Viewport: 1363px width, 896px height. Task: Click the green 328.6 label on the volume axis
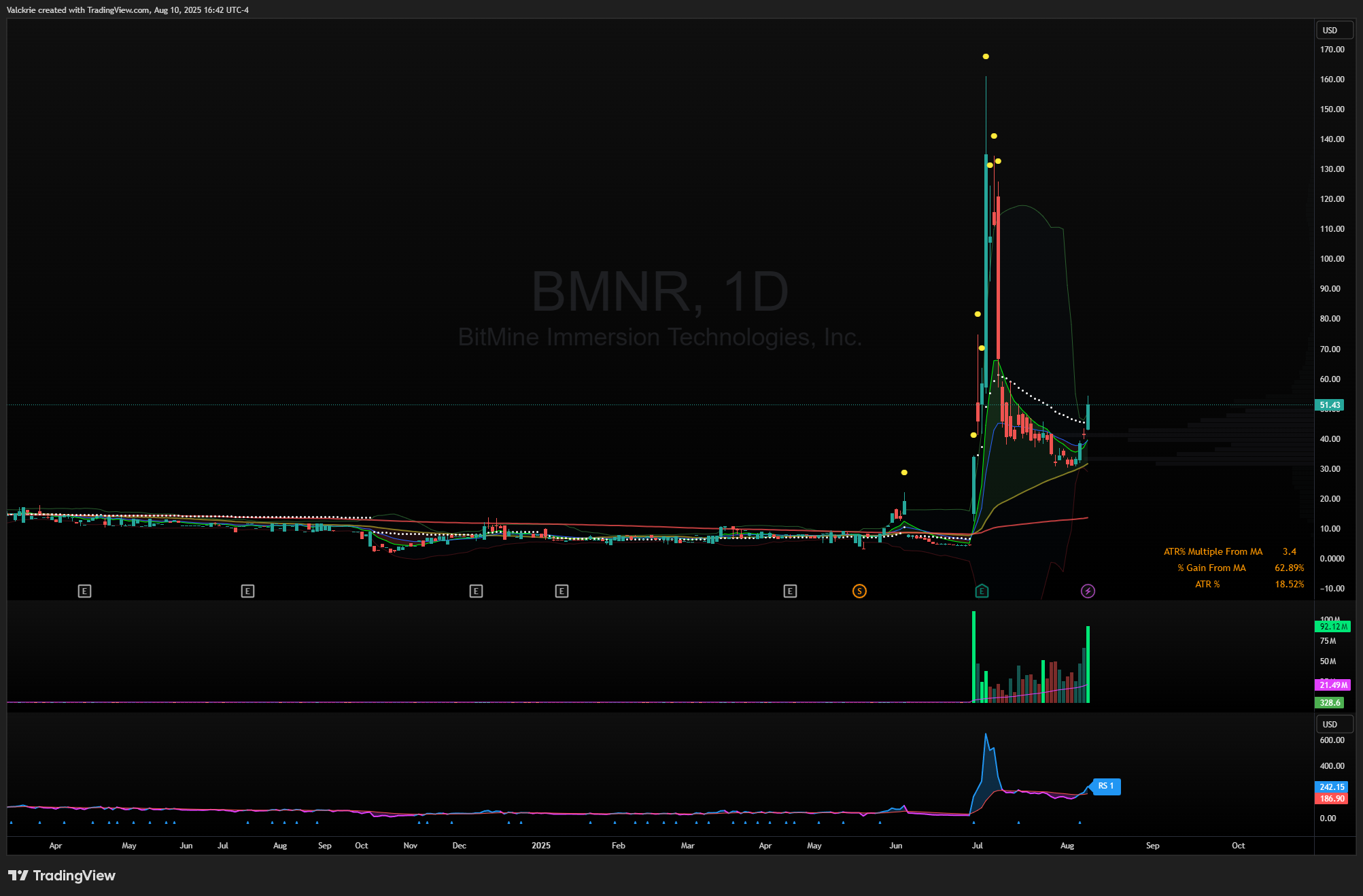point(1330,702)
